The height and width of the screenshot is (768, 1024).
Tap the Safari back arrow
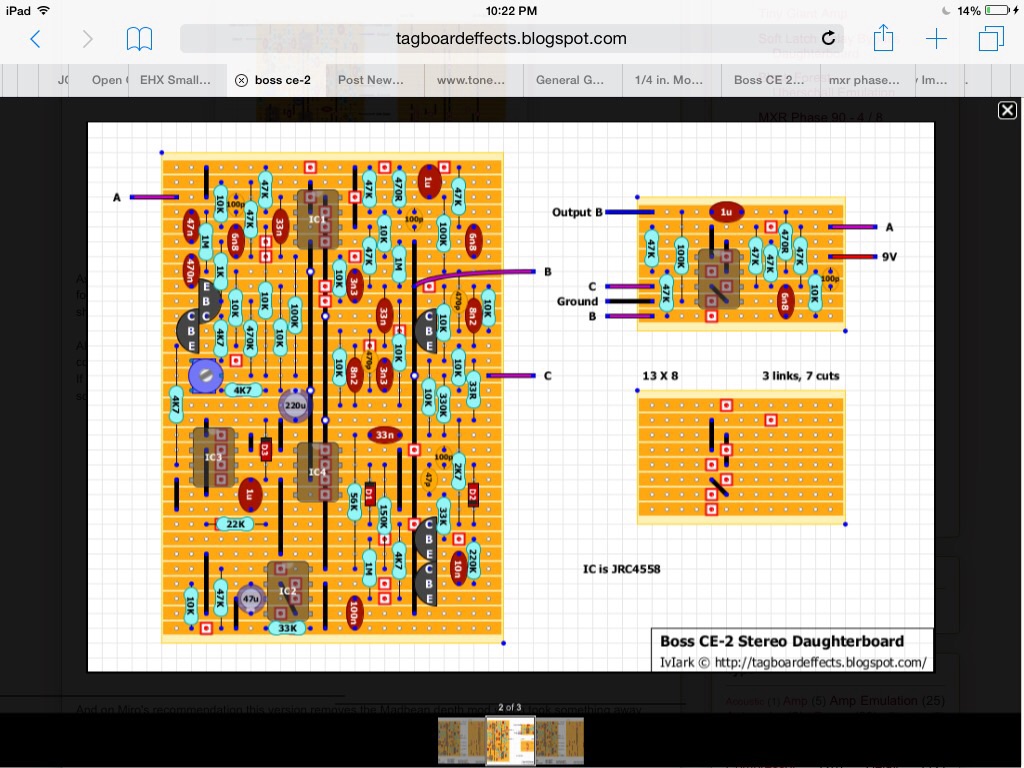pos(35,39)
